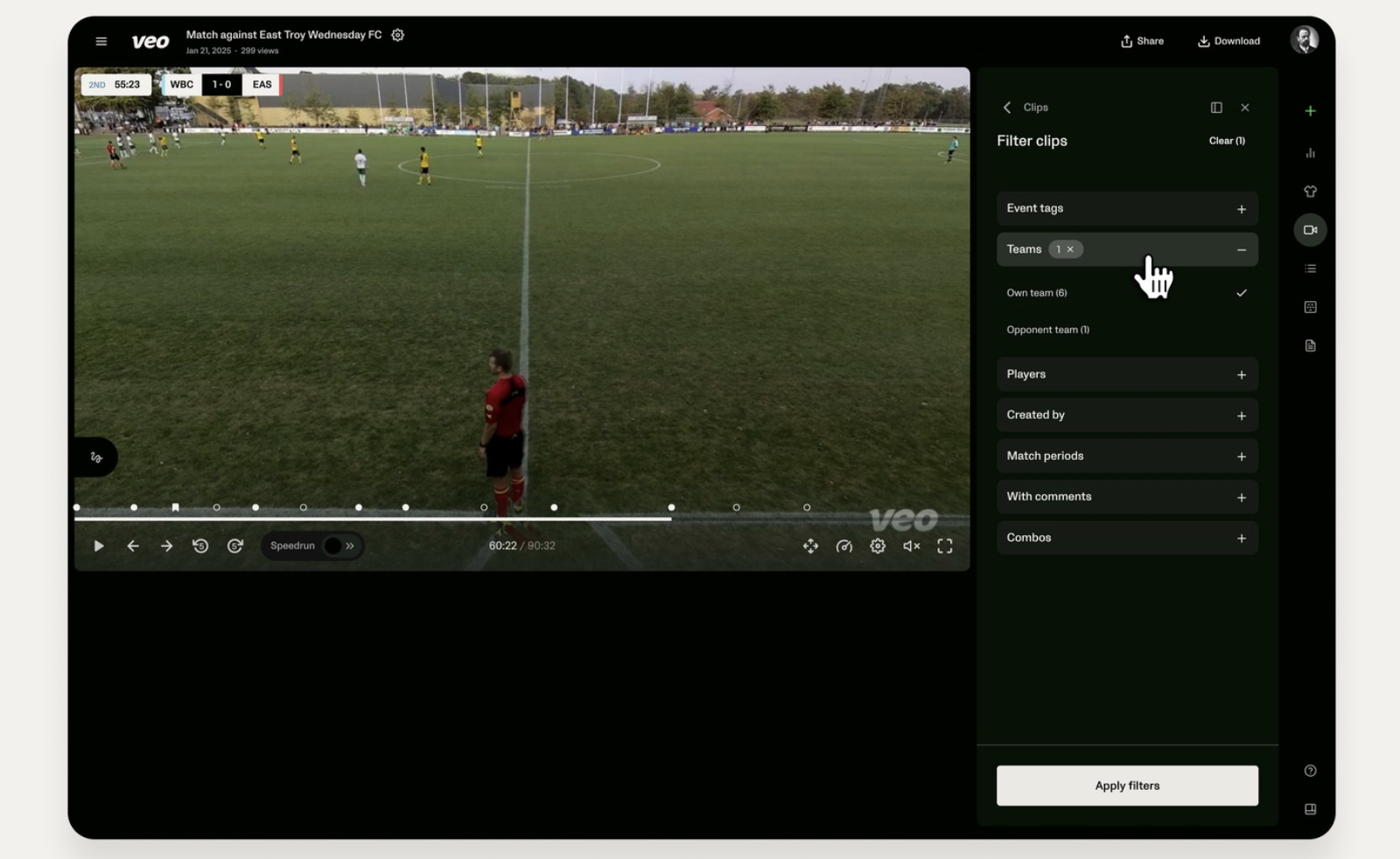Toggle the Speedrun switch
The height and width of the screenshot is (859, 1400).
pyautogui.click(x=339, y=546)
